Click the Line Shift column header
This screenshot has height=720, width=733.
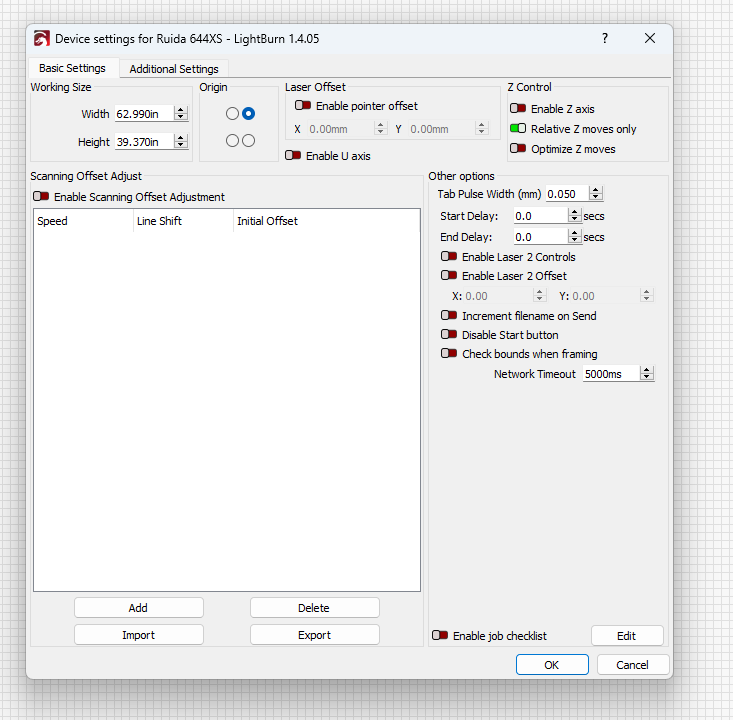point(183,221)
